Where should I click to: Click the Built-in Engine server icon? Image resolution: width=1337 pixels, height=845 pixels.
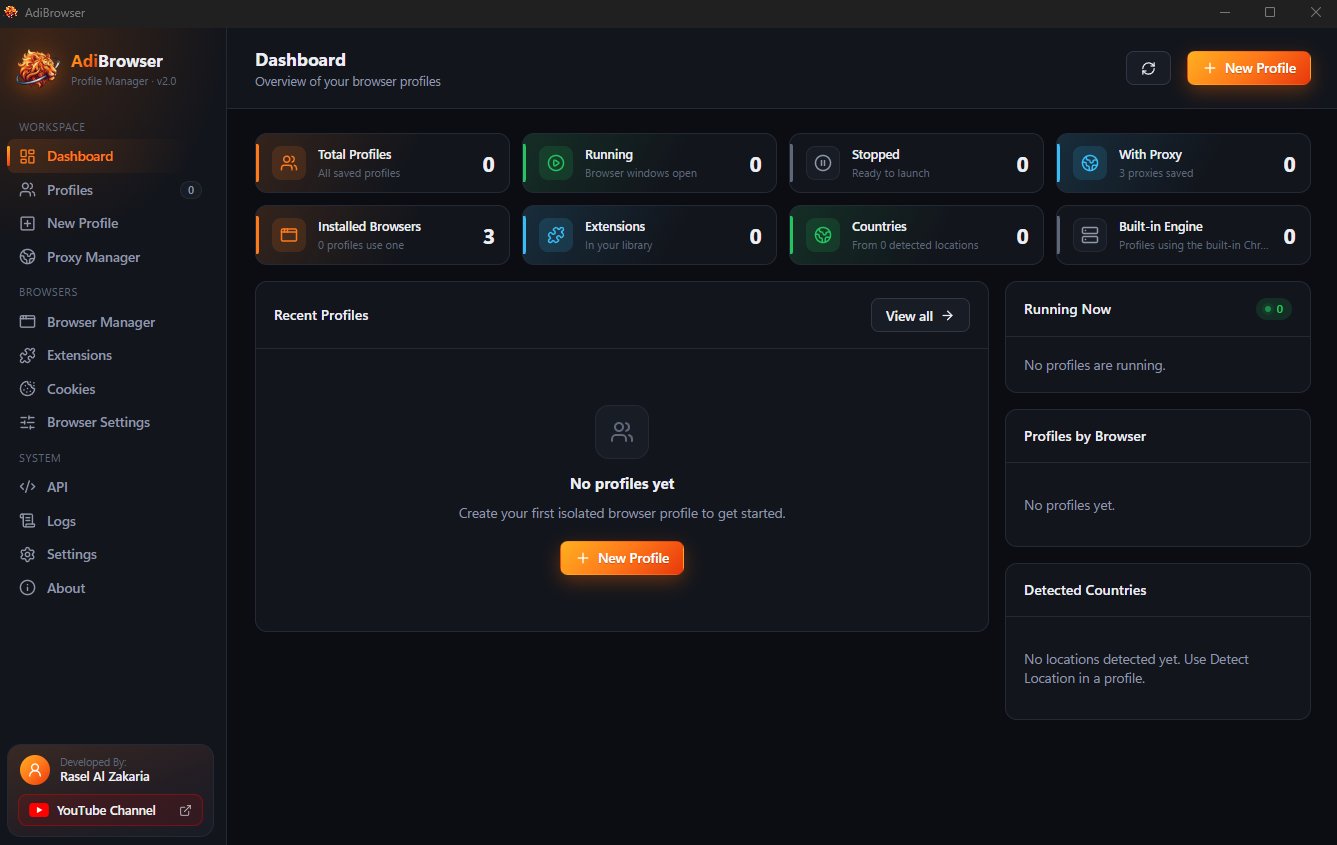click(1090, 235)
